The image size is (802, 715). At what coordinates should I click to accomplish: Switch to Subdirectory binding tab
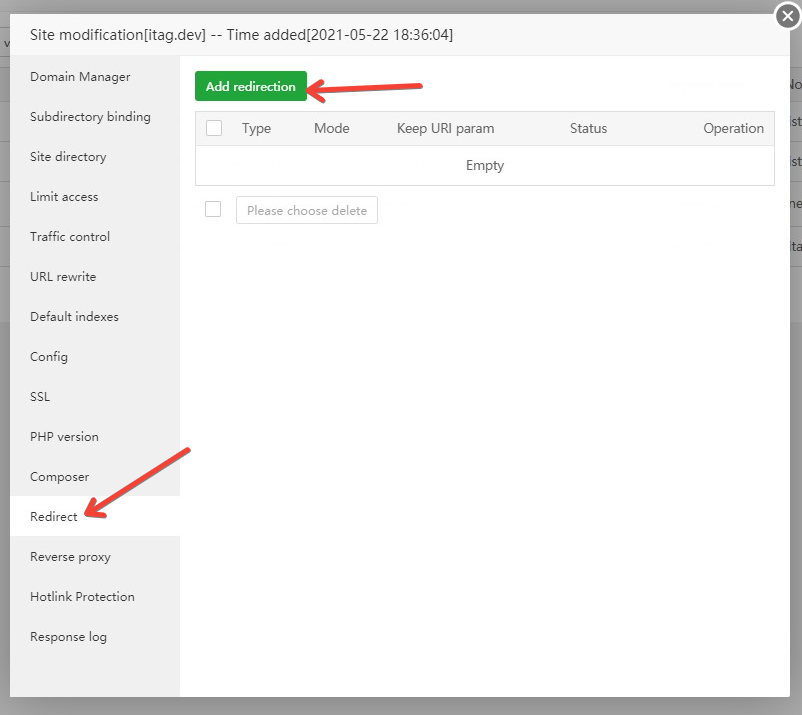[95, 117]
